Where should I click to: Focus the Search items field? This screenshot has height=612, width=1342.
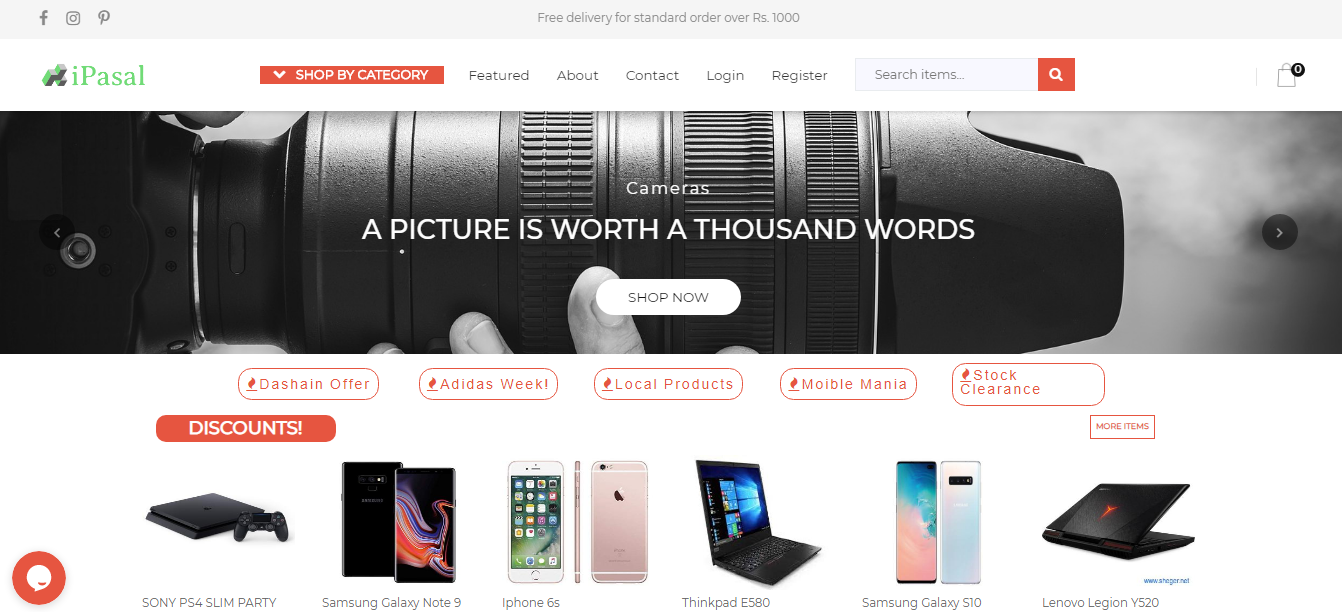[x=946, y=75]
